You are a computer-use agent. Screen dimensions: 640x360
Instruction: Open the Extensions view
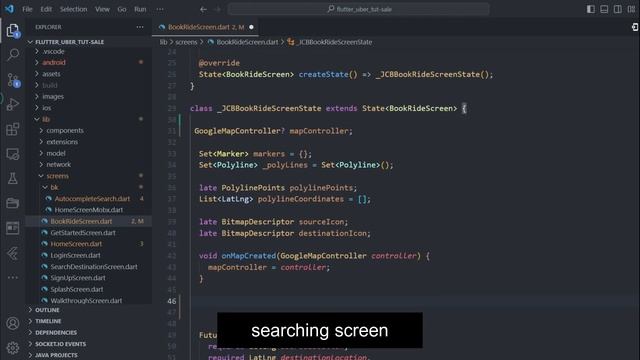[x=13, y=129]
